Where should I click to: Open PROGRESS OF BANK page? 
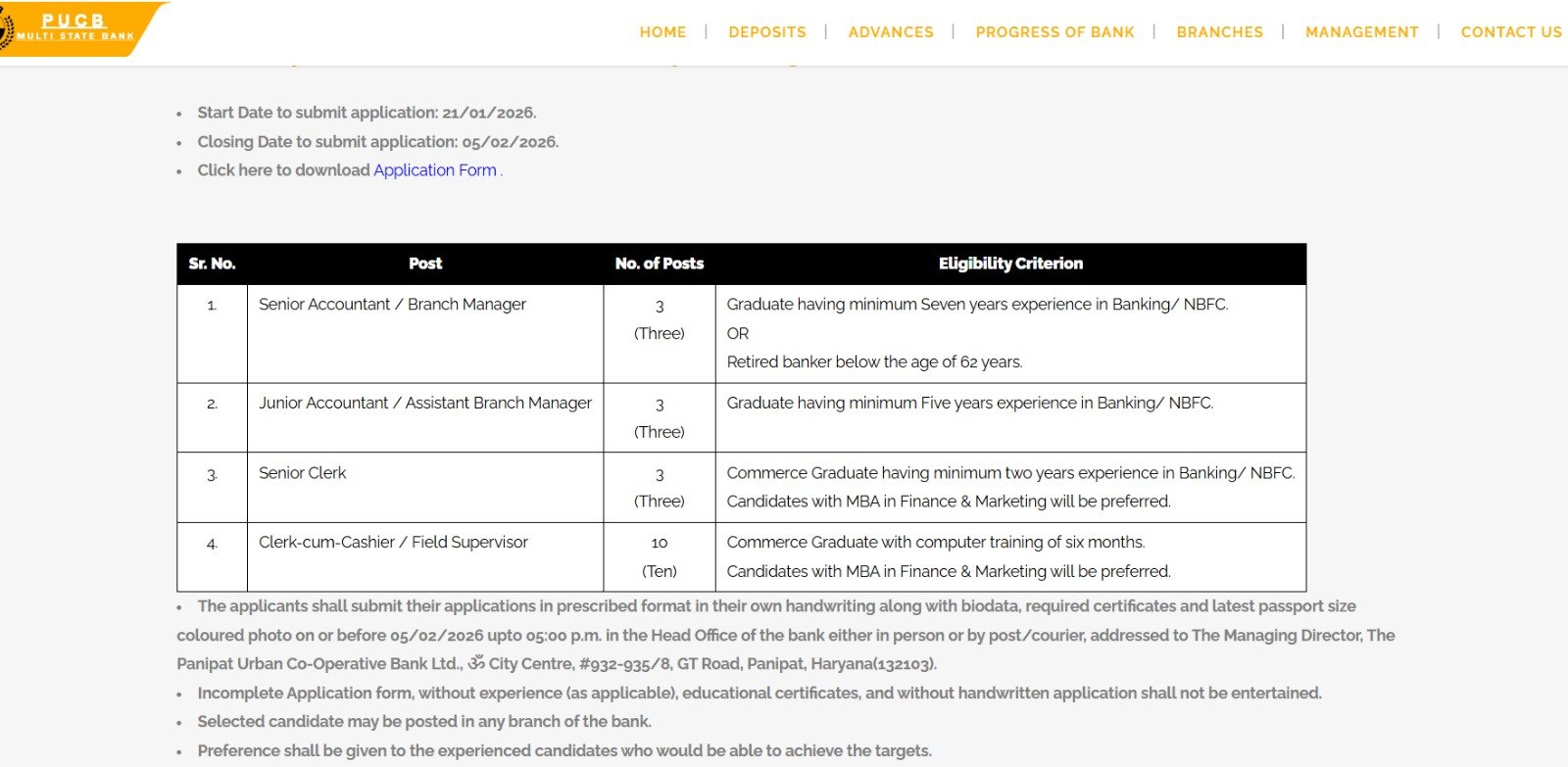(1054, 32)
